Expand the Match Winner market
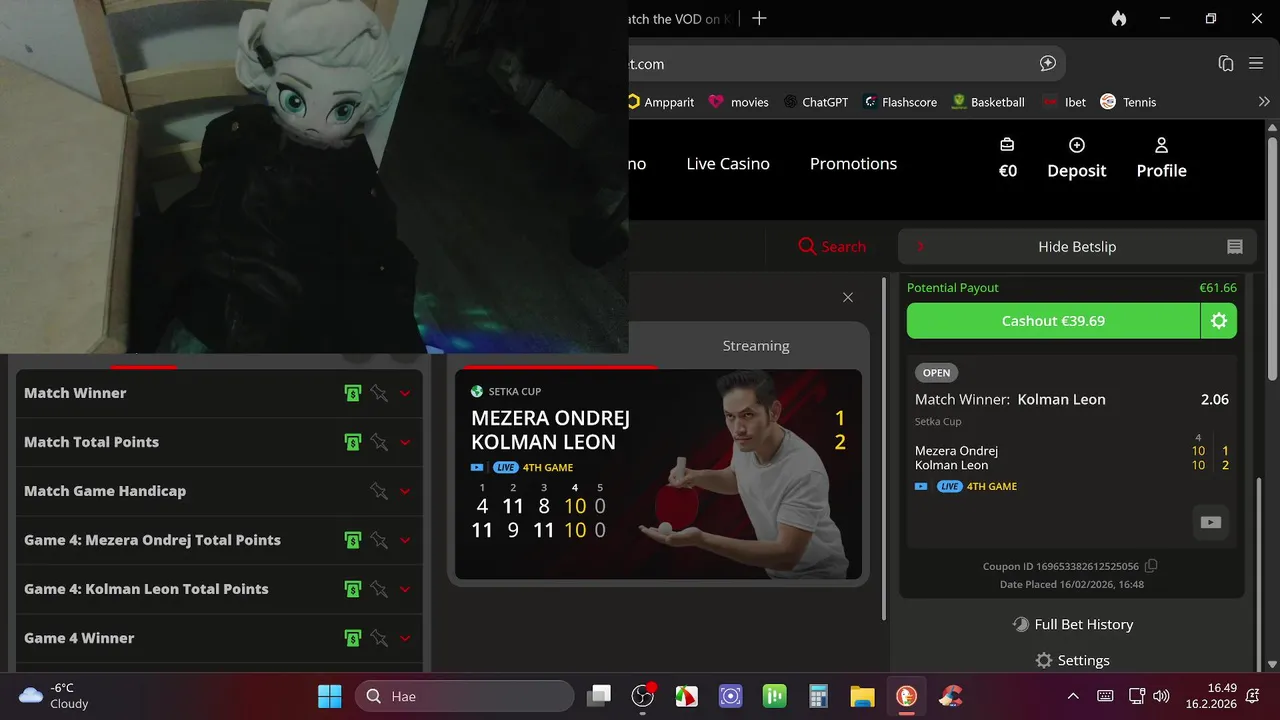1280x720 pixels. pyautogui.click(x=405, y=394)
